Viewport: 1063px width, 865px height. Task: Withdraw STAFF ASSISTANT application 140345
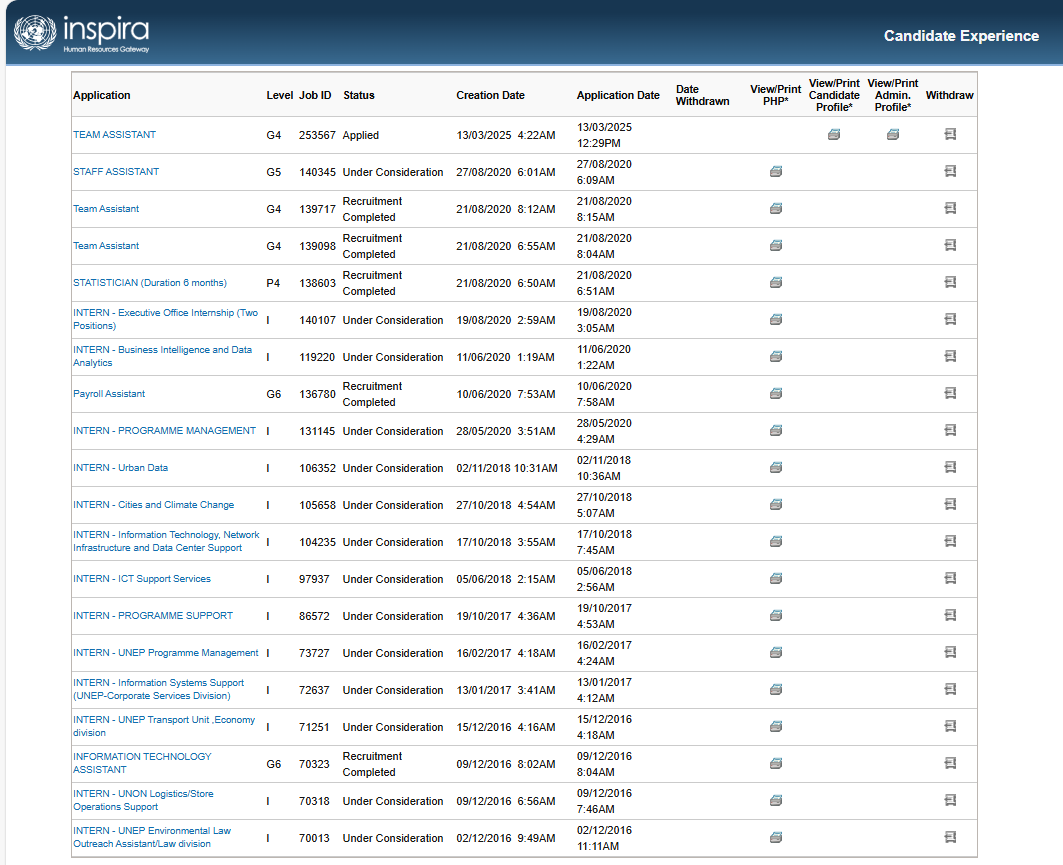click(x=950, y=172)
